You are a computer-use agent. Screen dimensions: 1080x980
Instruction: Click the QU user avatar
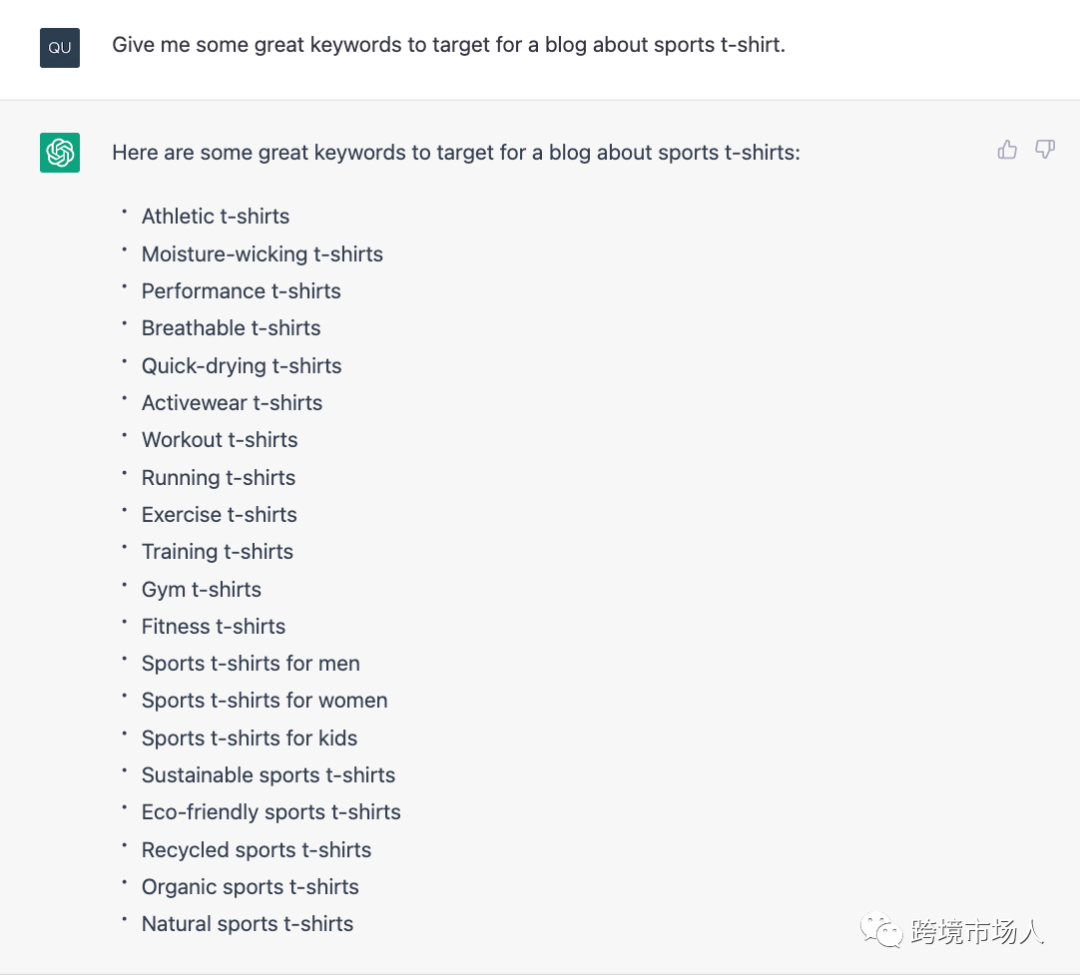pyautogui.click(x=60, y=48)
